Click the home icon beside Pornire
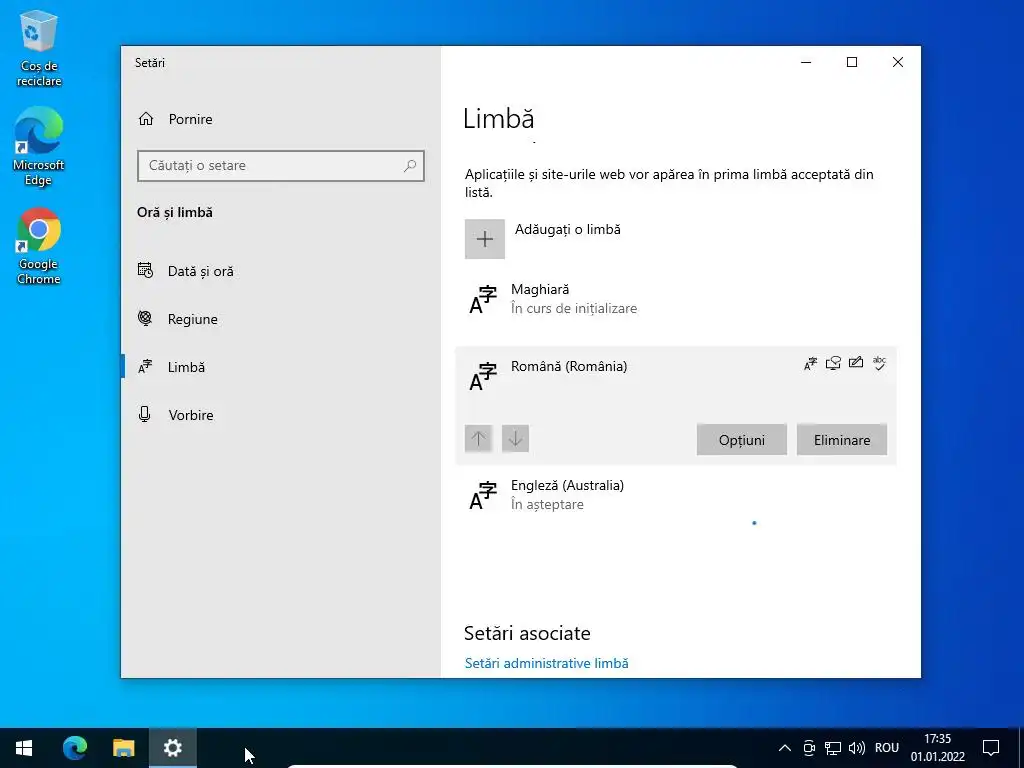Viewport: 1024px width, 768px height. point(146,119)
